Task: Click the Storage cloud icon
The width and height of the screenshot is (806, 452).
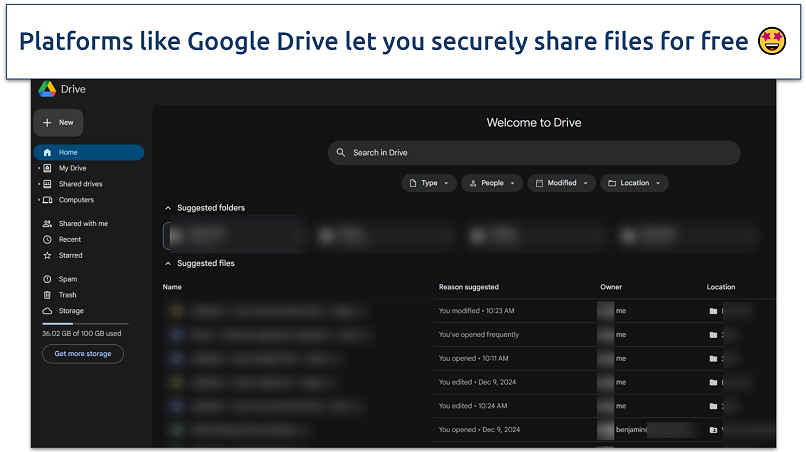Action: (47, 312)
